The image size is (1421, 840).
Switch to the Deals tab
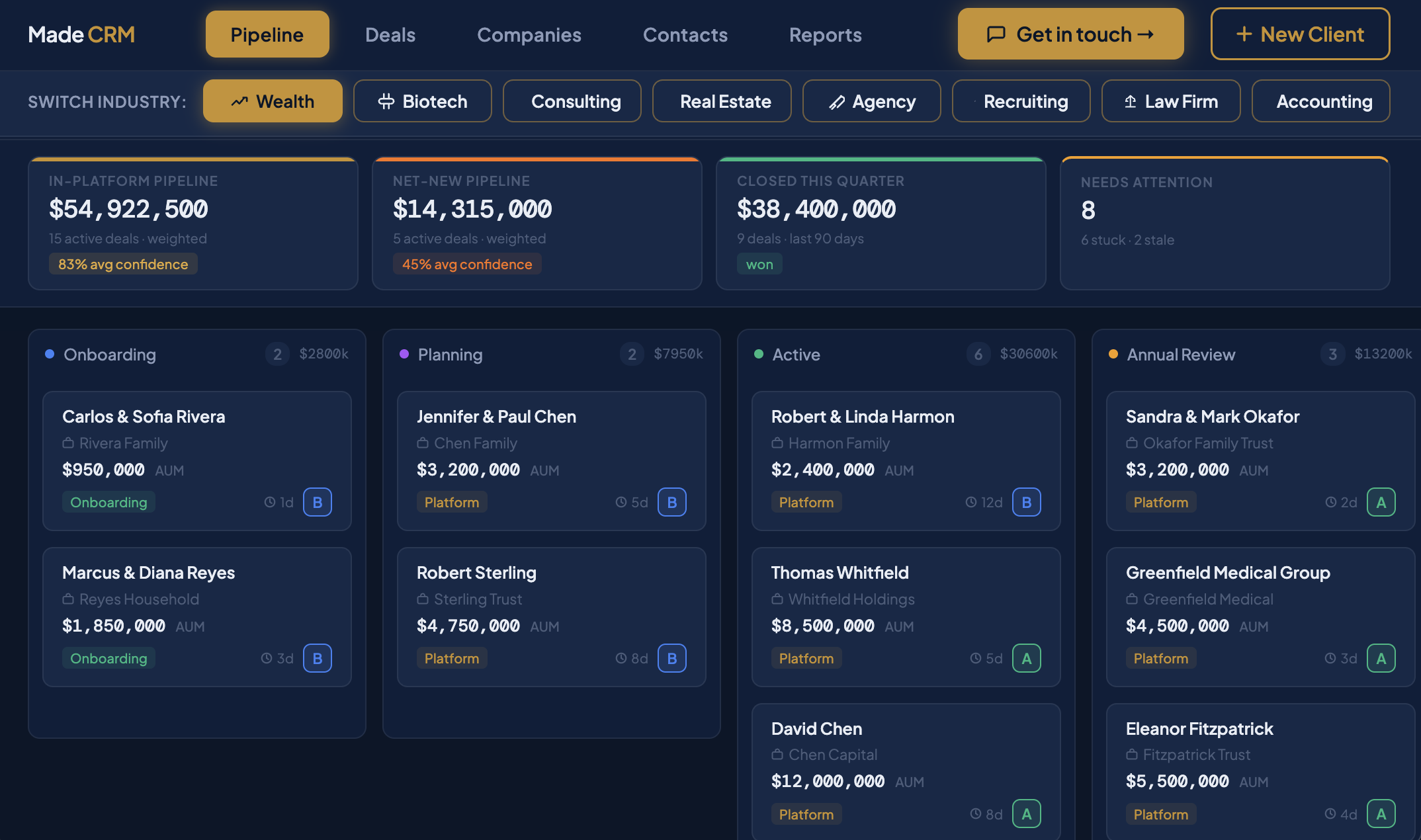[x=390, y=34]
